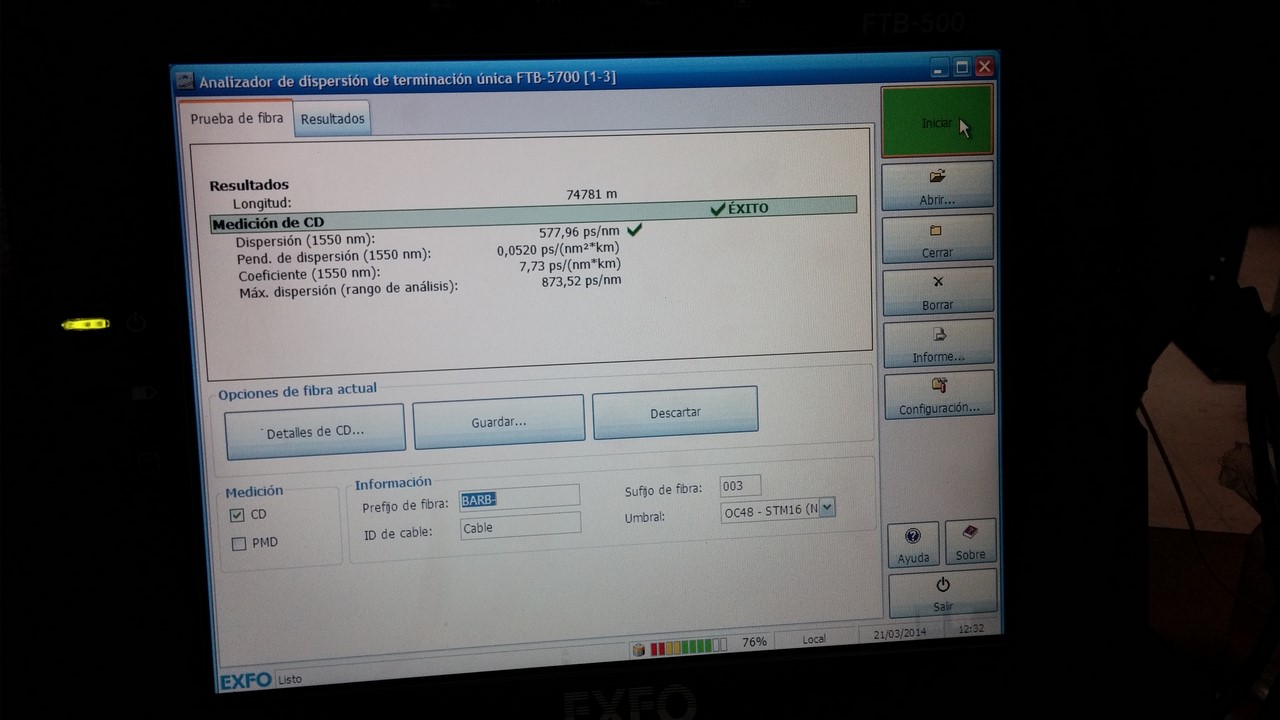
Task: Open Configuración settings icon
Action: coord(938,385)
